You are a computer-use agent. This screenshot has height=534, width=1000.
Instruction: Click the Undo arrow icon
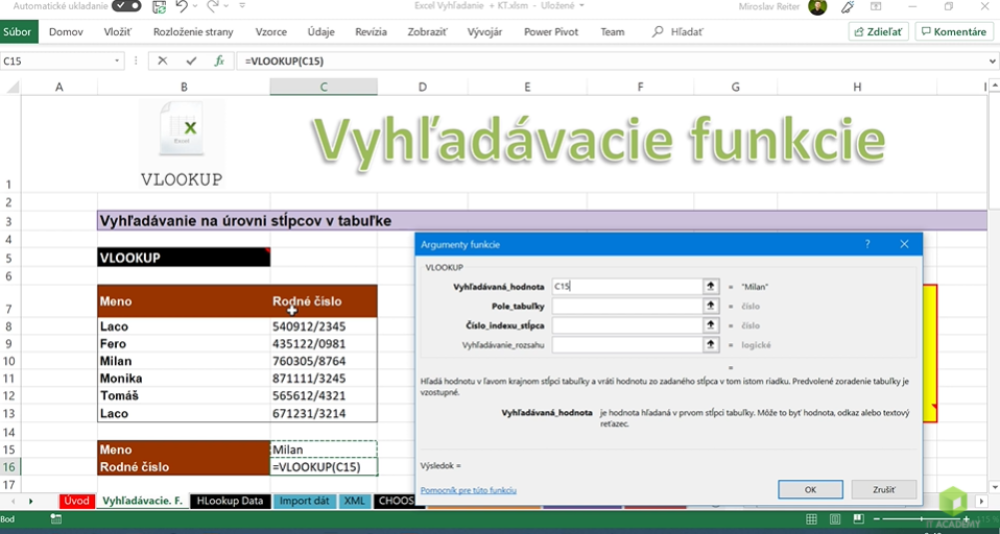coord(182,7)
